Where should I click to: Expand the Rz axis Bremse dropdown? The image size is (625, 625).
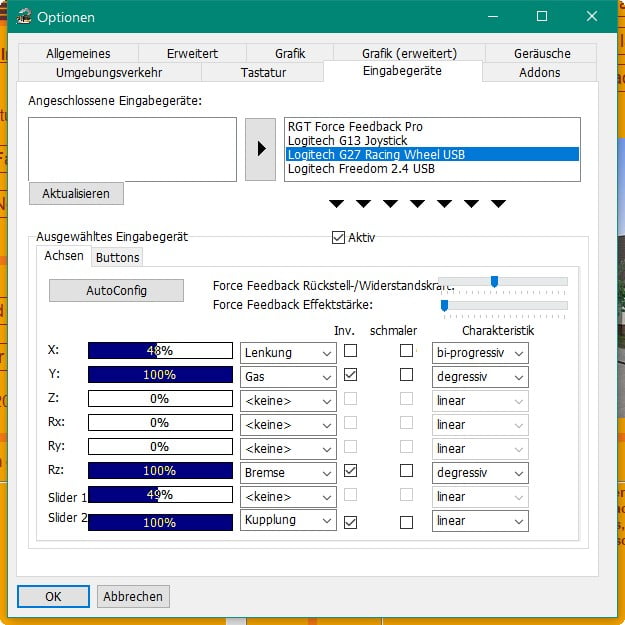coord(288,472)
